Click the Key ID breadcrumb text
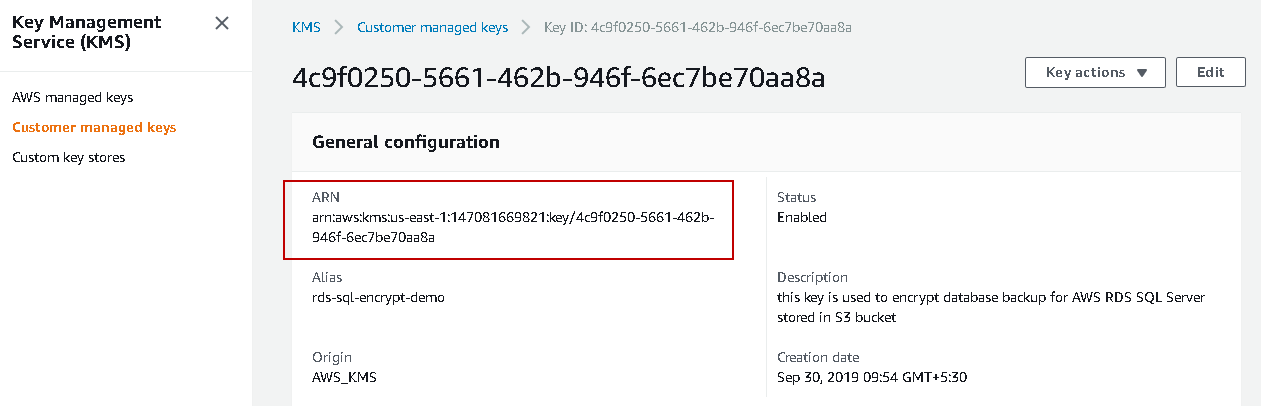The width and height of the screenshot is (1261, 406). pos(697,28)
